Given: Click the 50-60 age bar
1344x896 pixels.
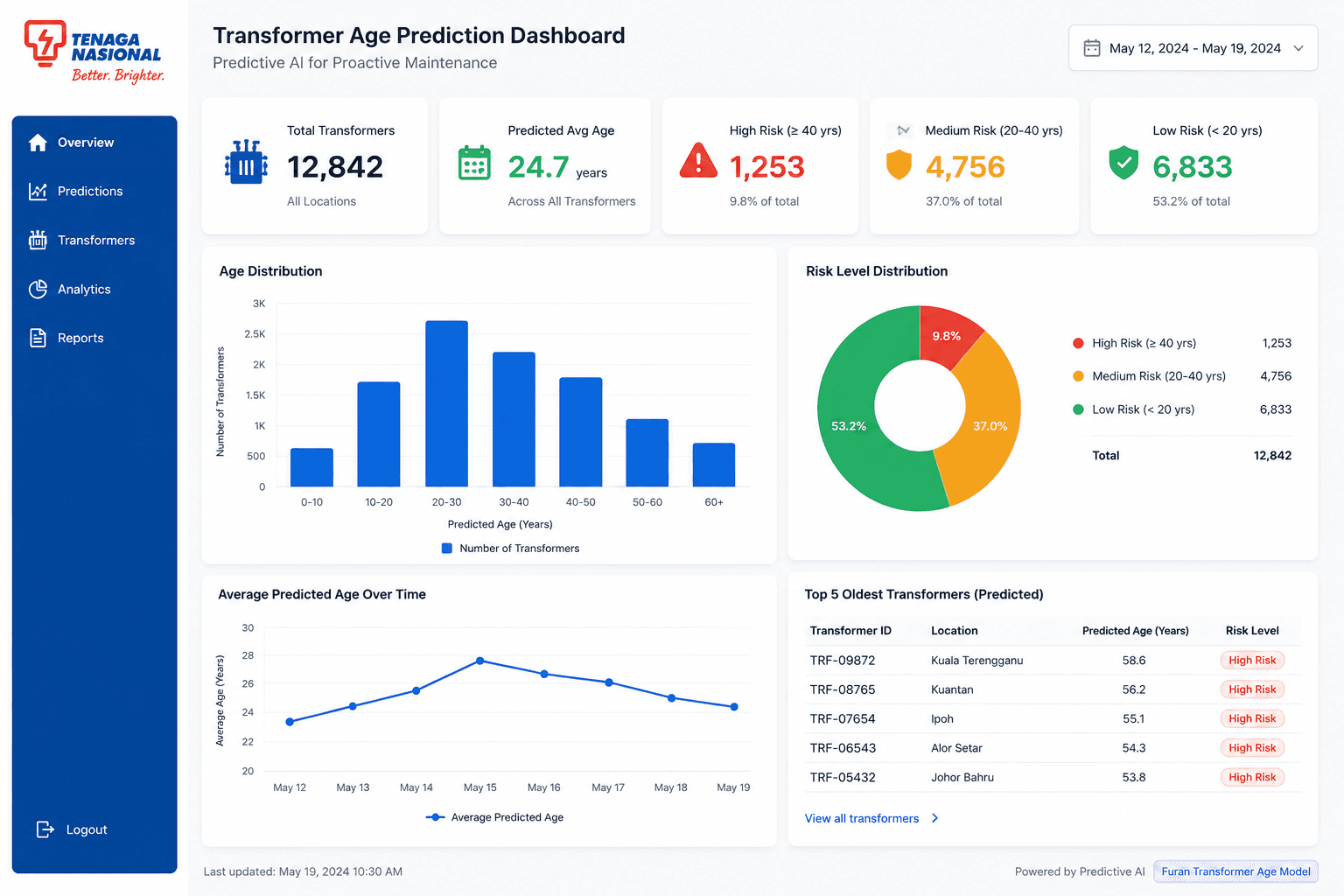Looking at the screenshot, I should coord(647,452).
